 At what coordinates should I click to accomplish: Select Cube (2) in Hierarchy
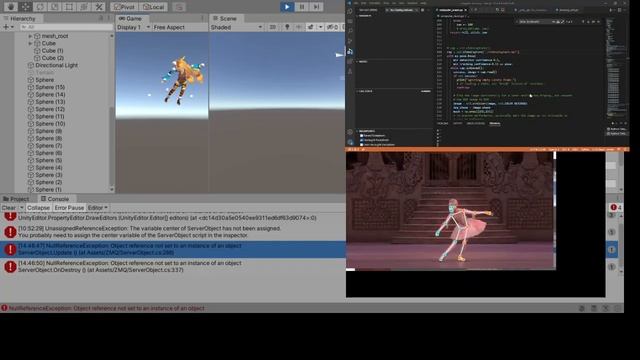point(53,58)
